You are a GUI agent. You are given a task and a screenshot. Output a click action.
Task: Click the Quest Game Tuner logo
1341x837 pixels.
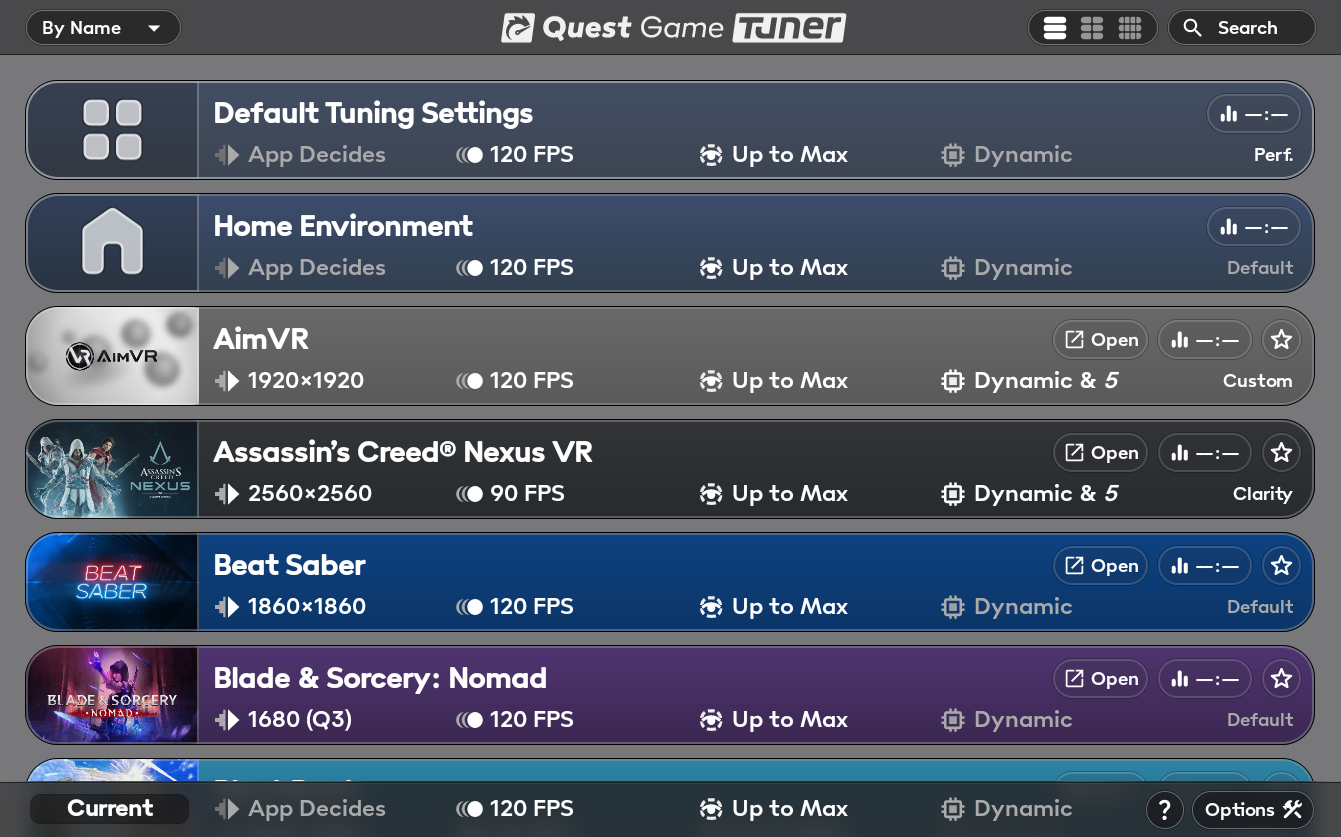click(x=673, y=28)
